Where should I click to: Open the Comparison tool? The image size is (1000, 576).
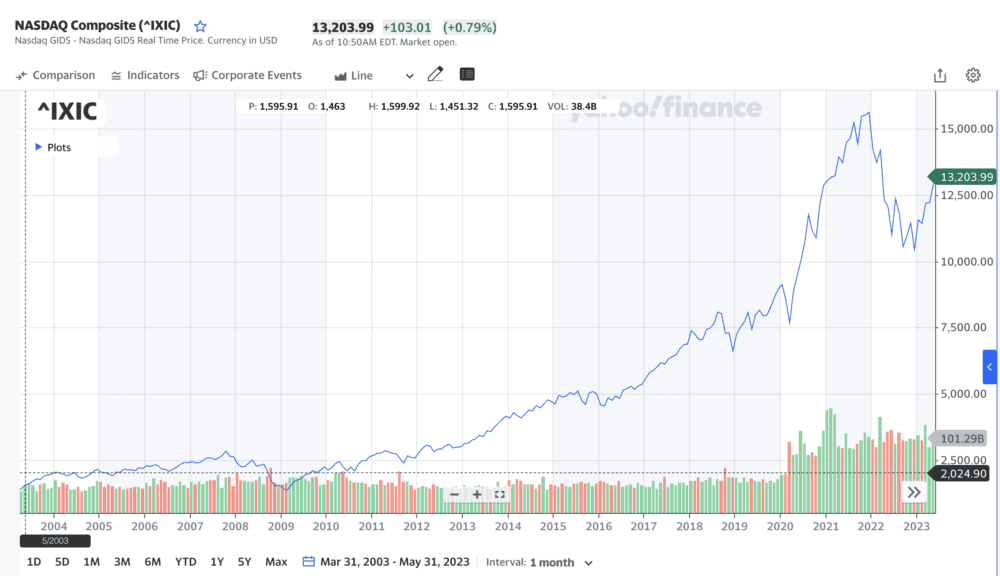pos(55,74)
